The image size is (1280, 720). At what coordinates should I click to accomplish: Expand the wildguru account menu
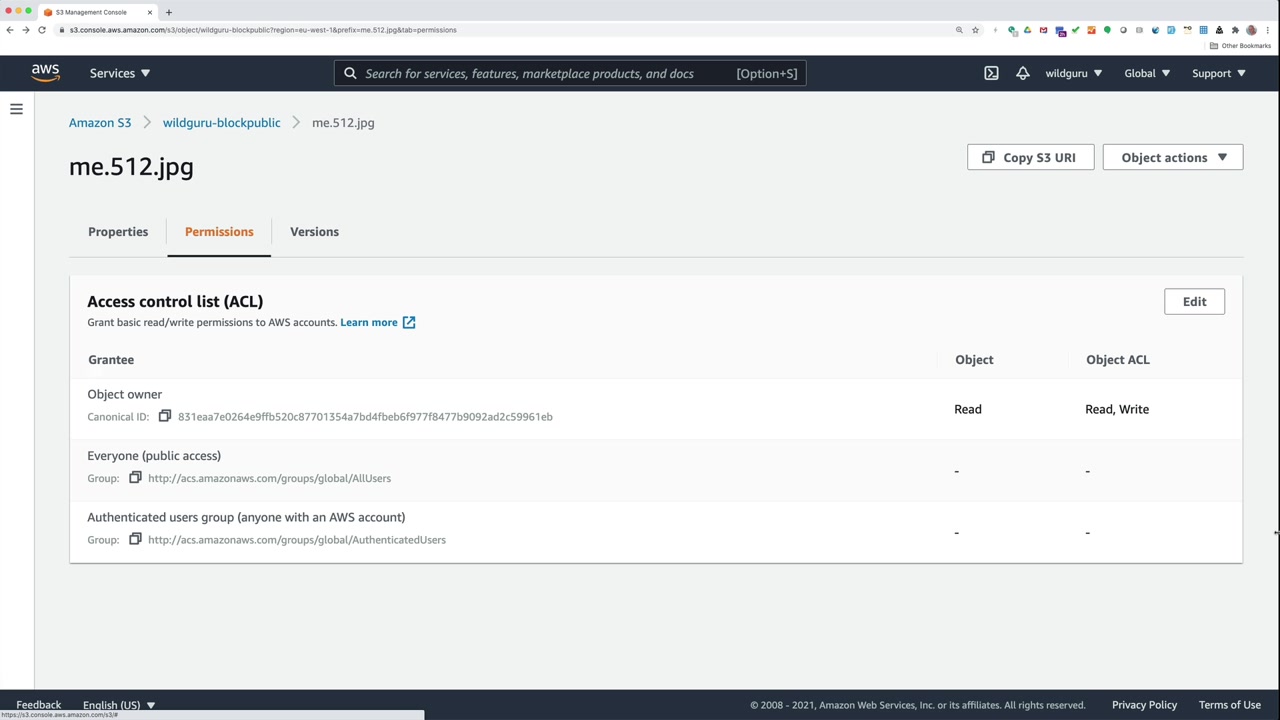coord(1073,73)
